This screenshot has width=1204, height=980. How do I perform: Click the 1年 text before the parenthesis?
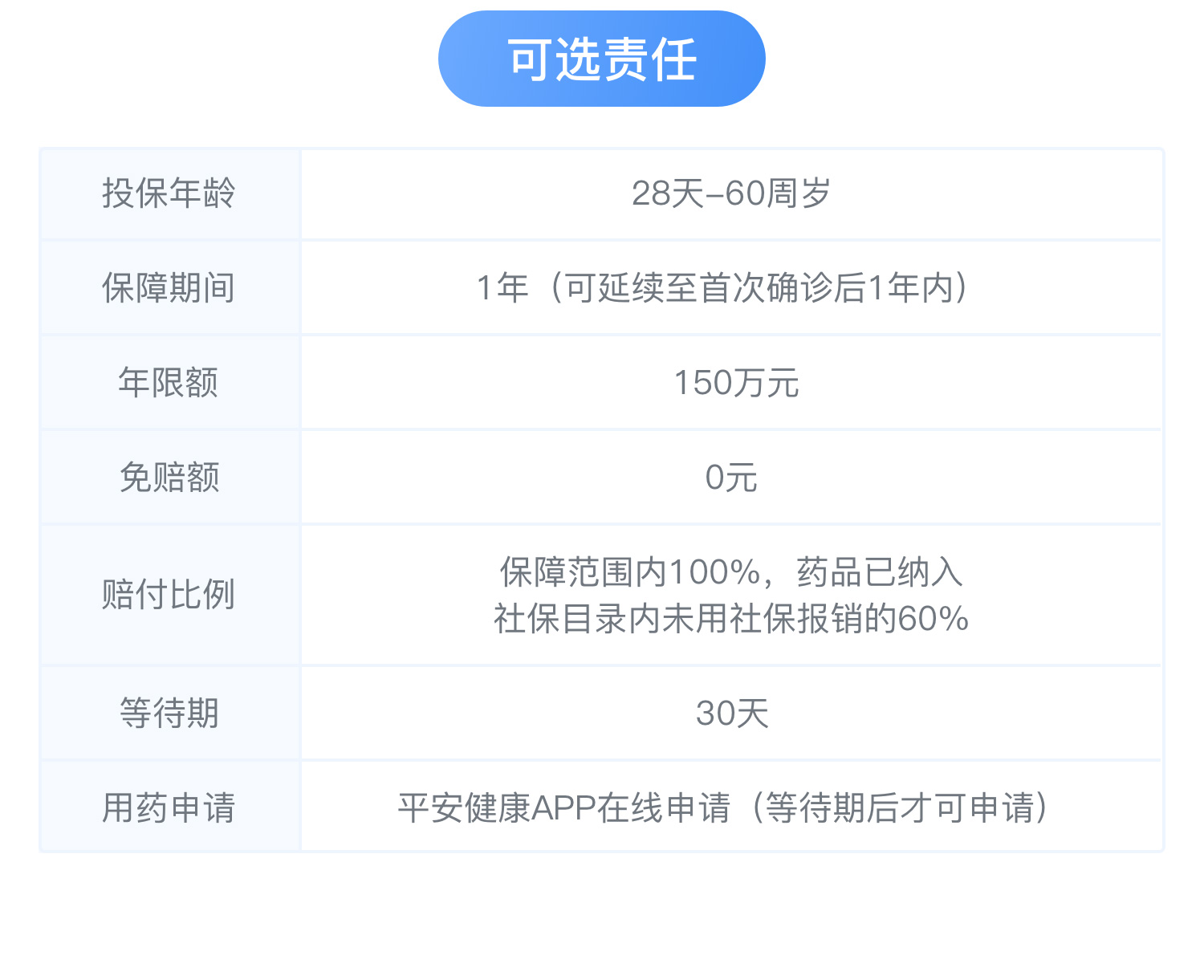point(502,288)
